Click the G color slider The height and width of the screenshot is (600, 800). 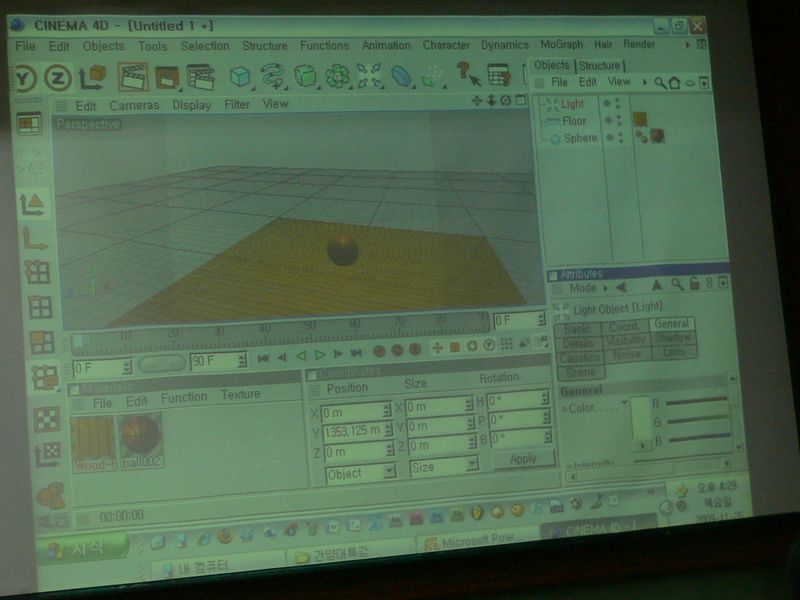point(697,420)
